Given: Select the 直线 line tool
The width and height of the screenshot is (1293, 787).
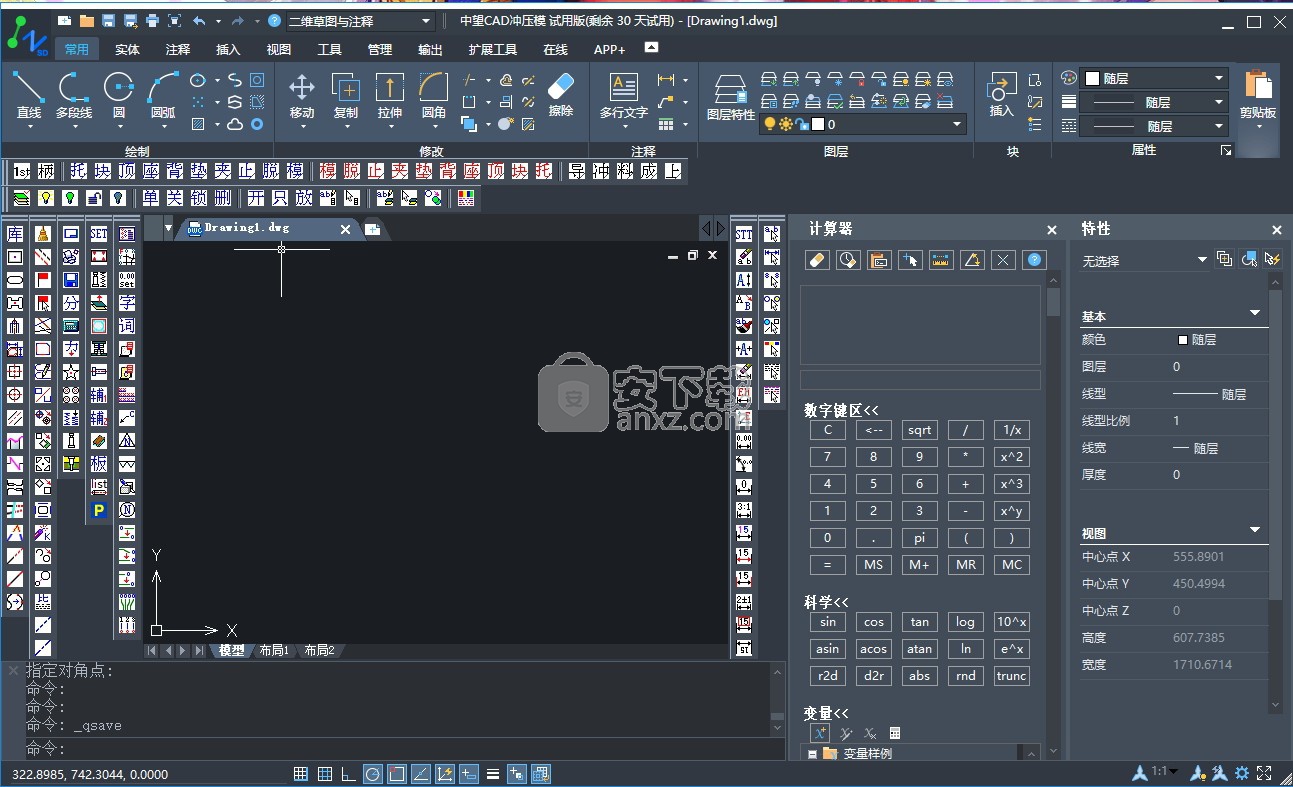Looking at the screenshot, I should click(x=28, y=96).
